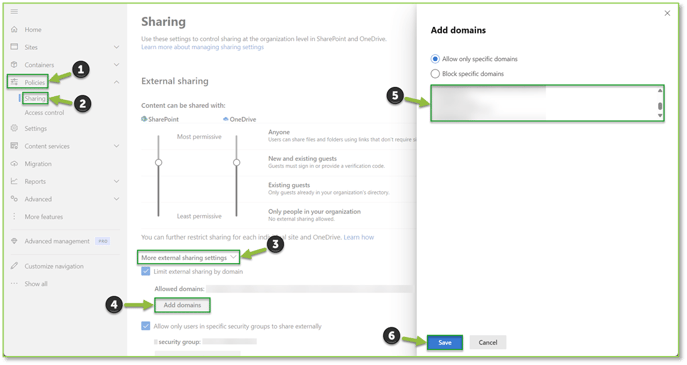Click the Advanced icon in sidebar
Viewport: 687px width, 365px height.
point(14,198)
